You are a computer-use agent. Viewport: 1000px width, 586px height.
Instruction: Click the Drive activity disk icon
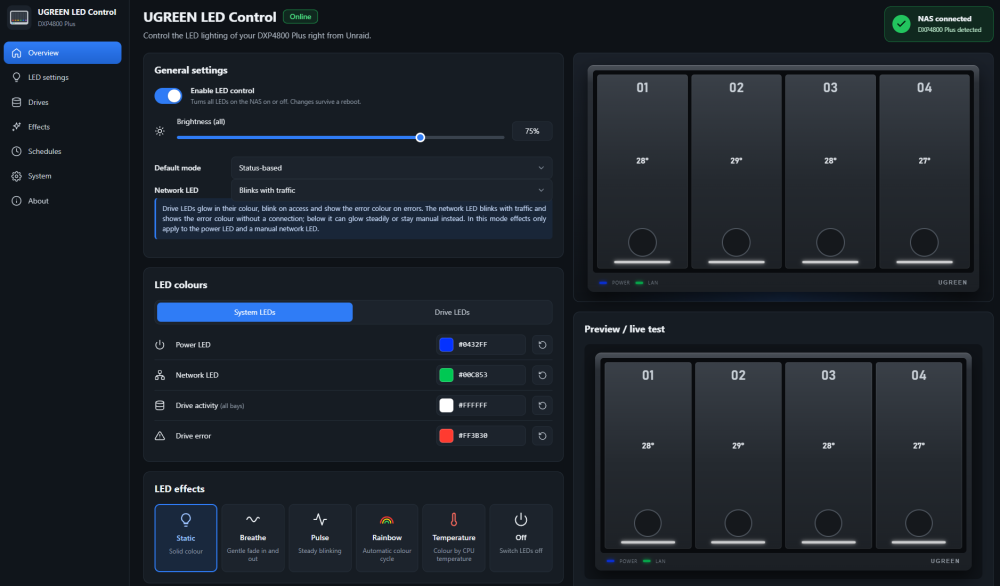coord(159,406)
